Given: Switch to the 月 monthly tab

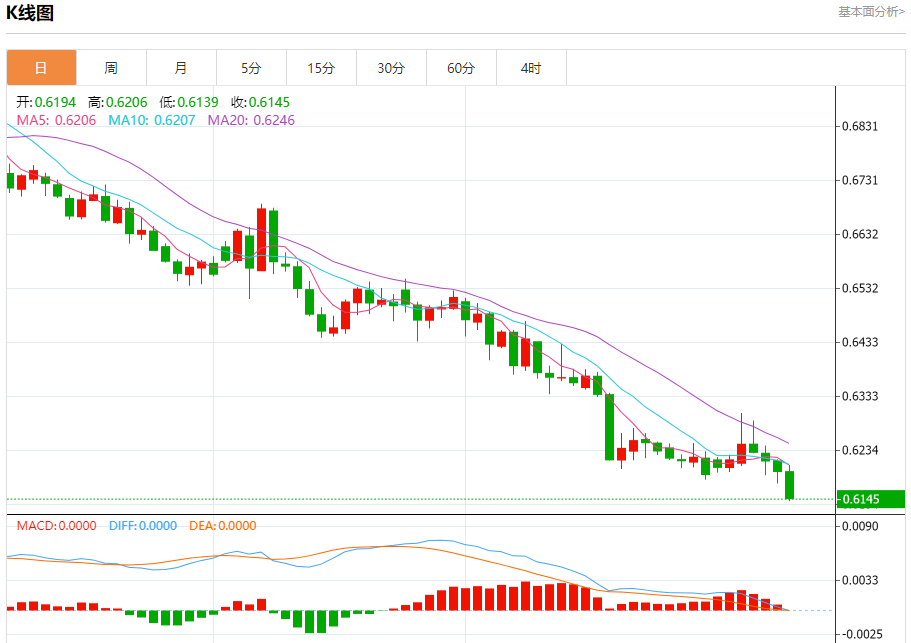Looking at the screenshot, I should (181, 68).
